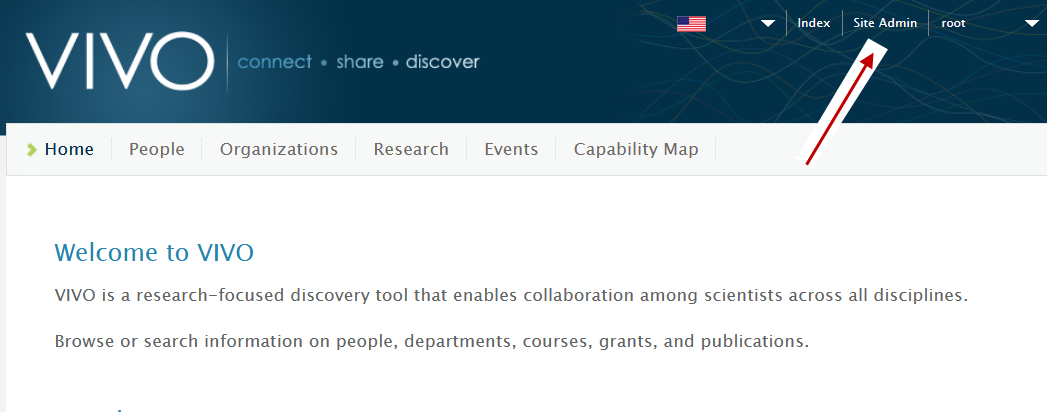
Task: Click the VIVO logo
Action: coord(120,61)
